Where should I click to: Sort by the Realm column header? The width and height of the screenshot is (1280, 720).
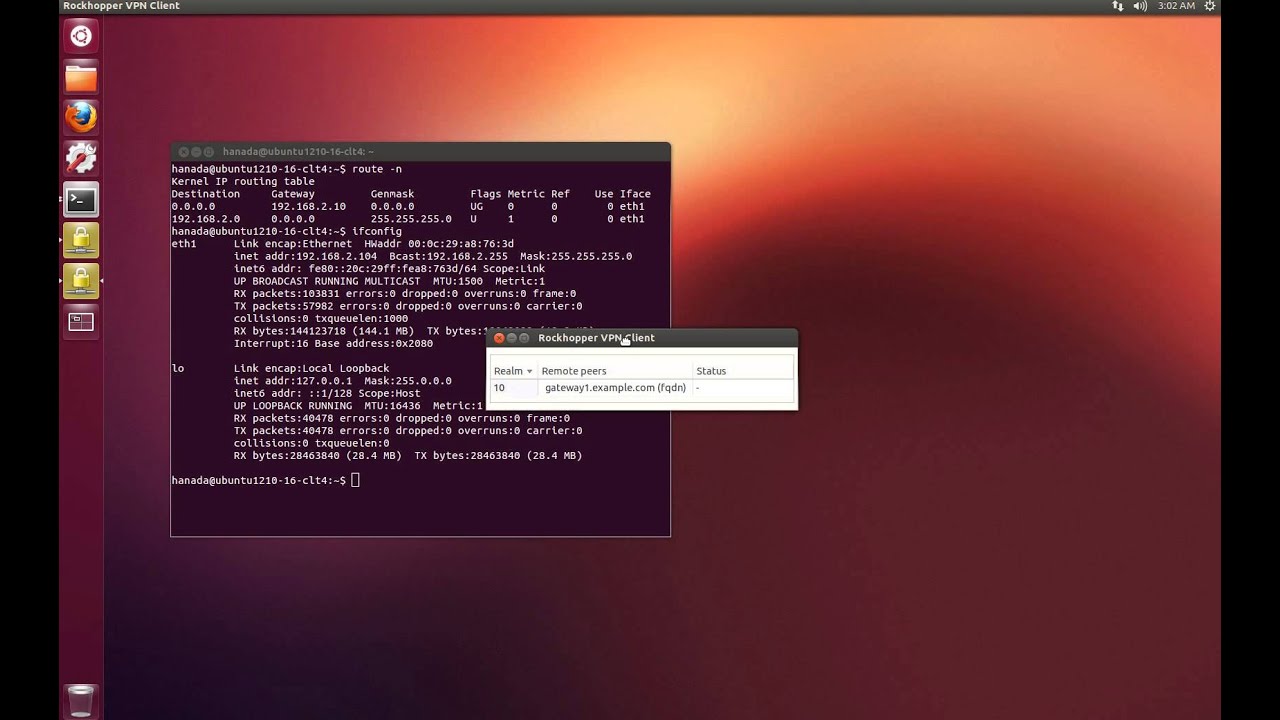click(513, 371)
